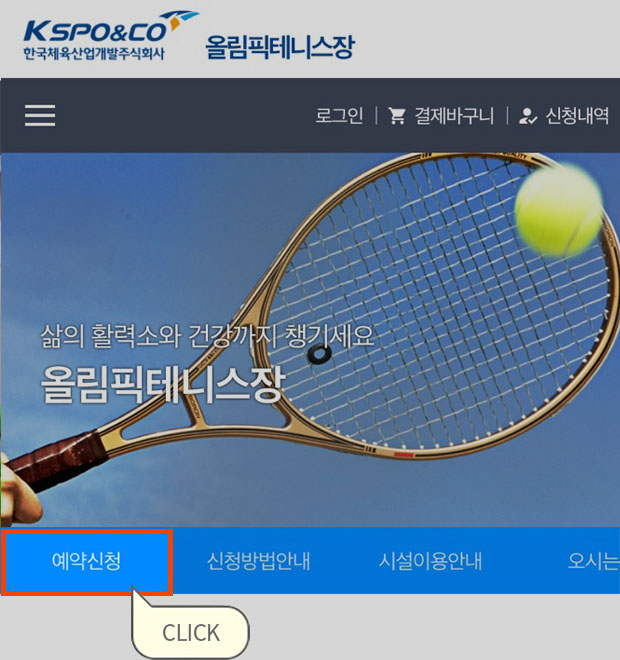Click the racket handle grip in banner

click(x=55, y=461)
